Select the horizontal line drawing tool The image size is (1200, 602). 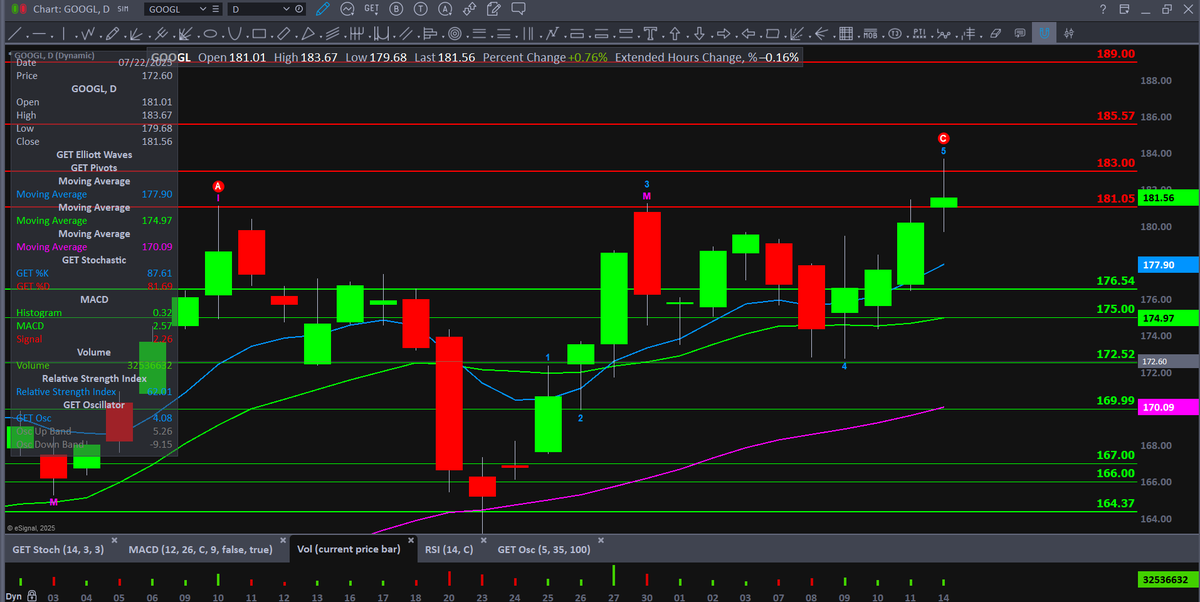tap(39, 34)
